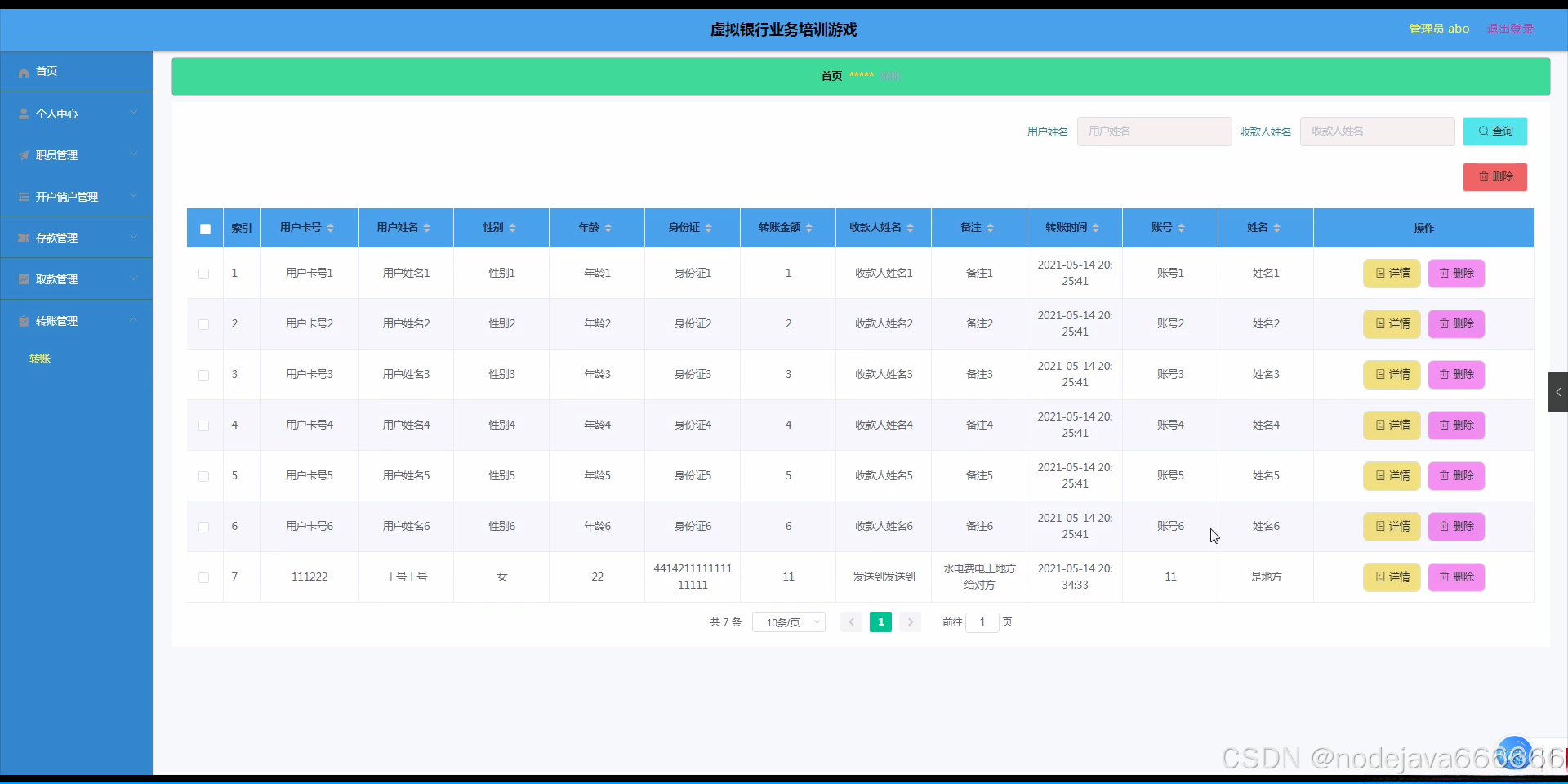Sort by 性别 column arrows
Viewport: 1568px width, 784px height.
512,228
